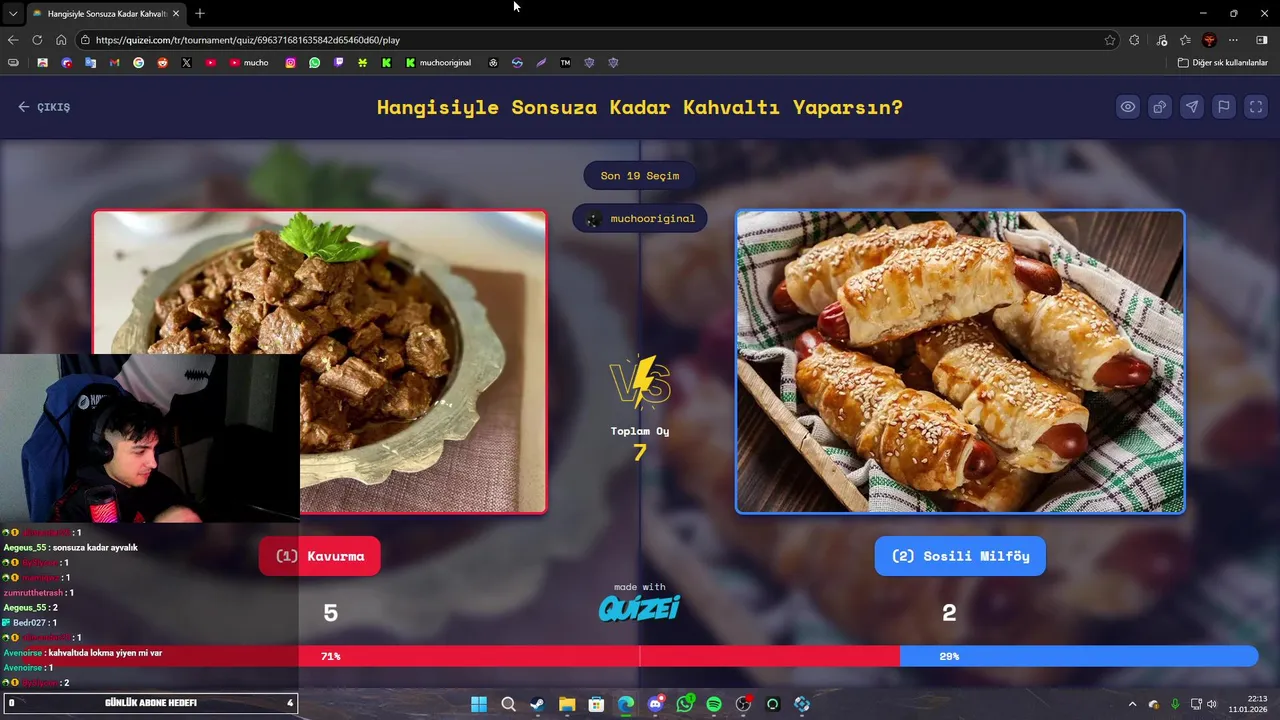Enter fullscreen with the corner-brackets icon
1280x720 pixels.
click(x=1256, y=107)
